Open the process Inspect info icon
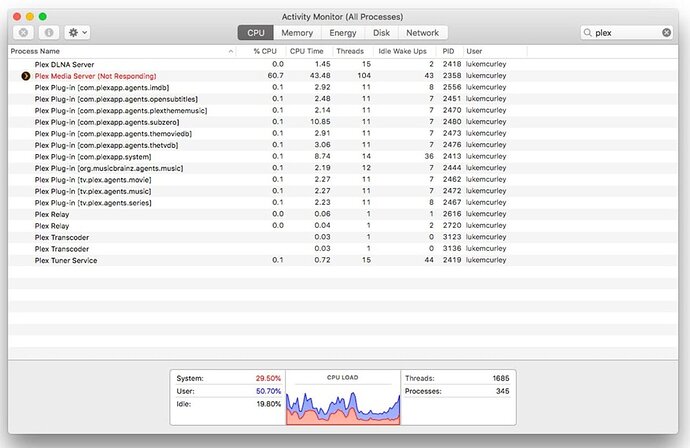The image size is (690, 448). [49, 33]
